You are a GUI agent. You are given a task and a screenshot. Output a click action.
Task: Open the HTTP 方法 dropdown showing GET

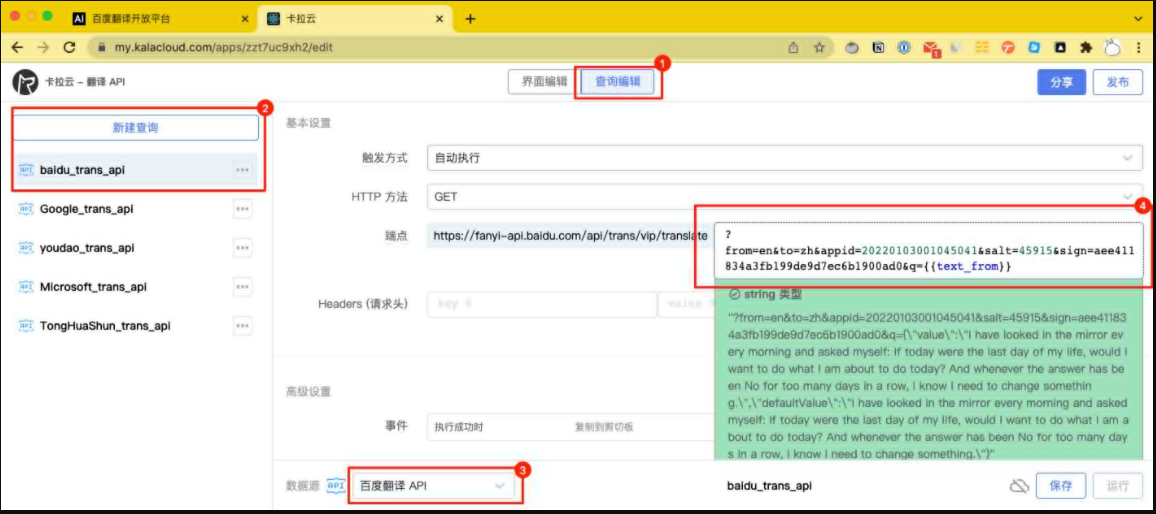(x=784, y=197)
